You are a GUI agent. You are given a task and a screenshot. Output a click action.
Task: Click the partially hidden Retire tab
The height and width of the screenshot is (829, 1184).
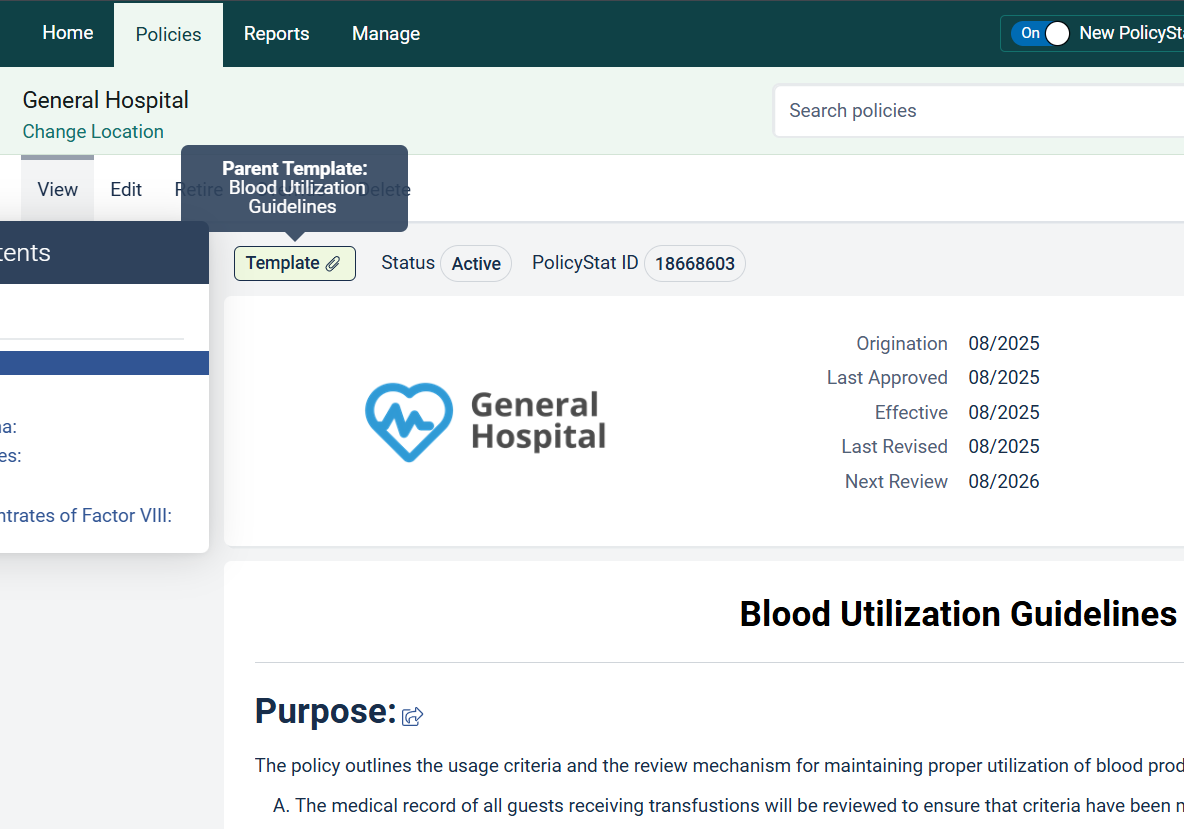[177, 190]
